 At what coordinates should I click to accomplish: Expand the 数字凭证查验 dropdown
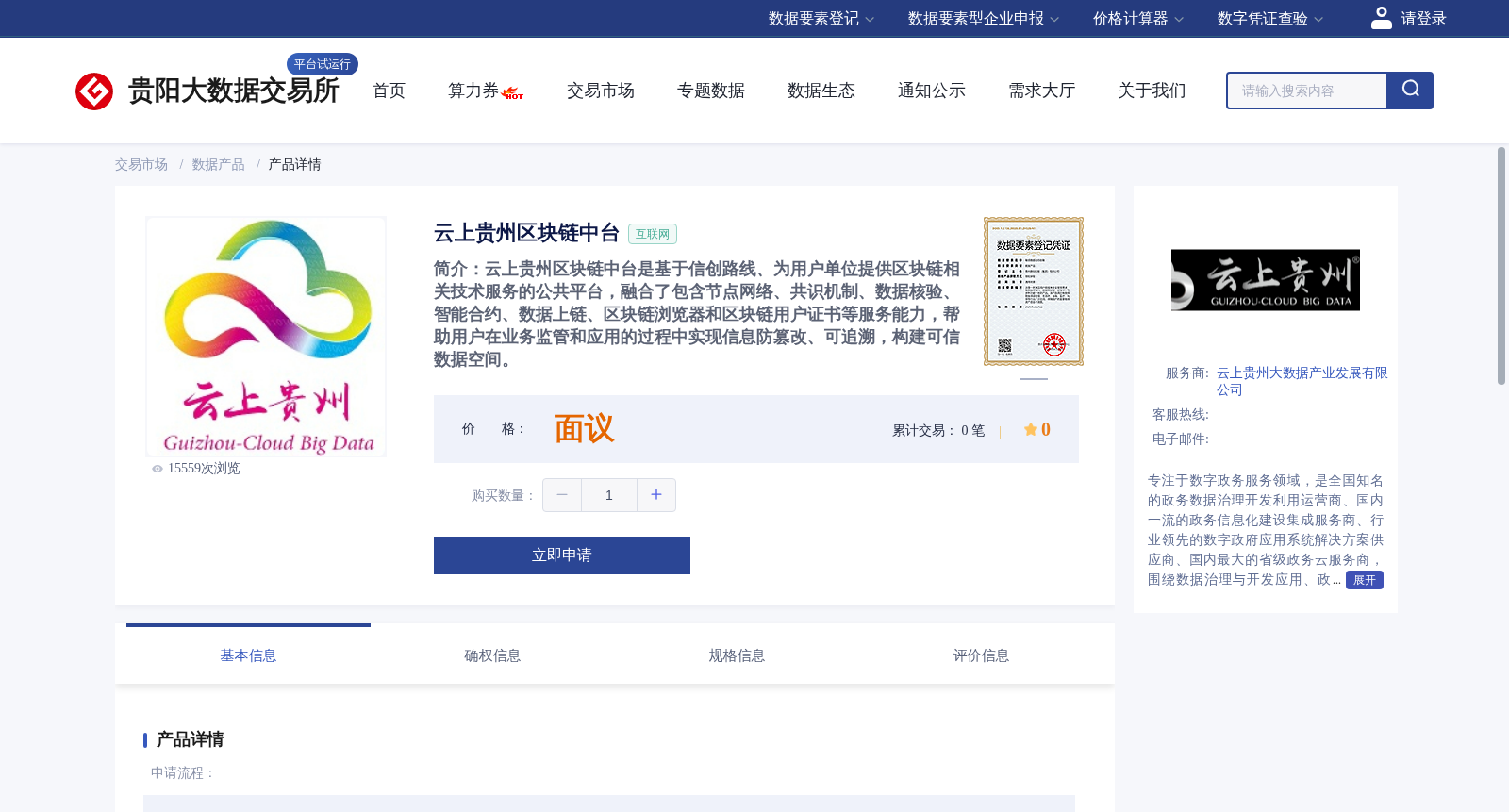tap(1270, 19)
